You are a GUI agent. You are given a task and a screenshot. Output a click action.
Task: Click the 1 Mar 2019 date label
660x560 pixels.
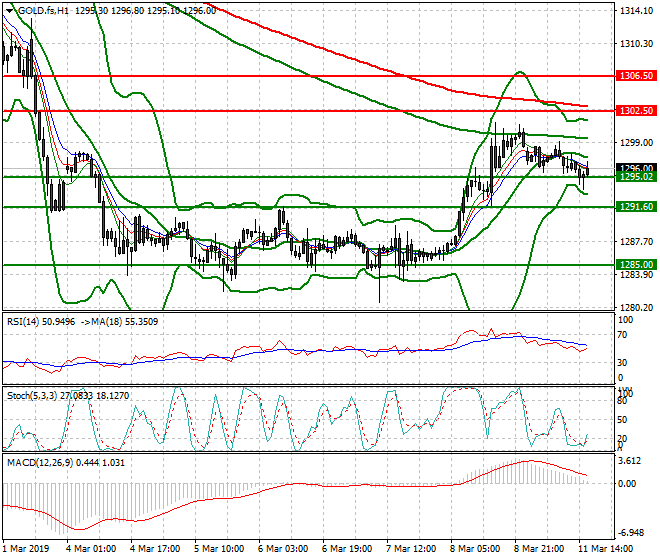pos(26,549)
